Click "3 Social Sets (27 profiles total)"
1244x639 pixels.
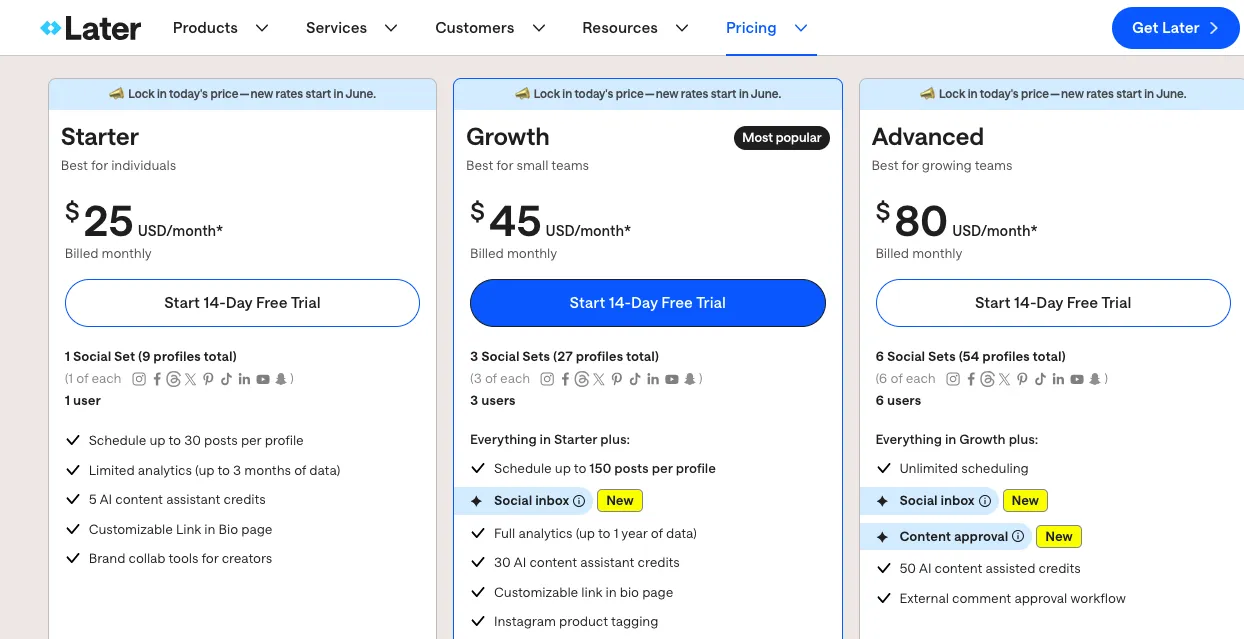pyautogui.click(x=565, y=357)
